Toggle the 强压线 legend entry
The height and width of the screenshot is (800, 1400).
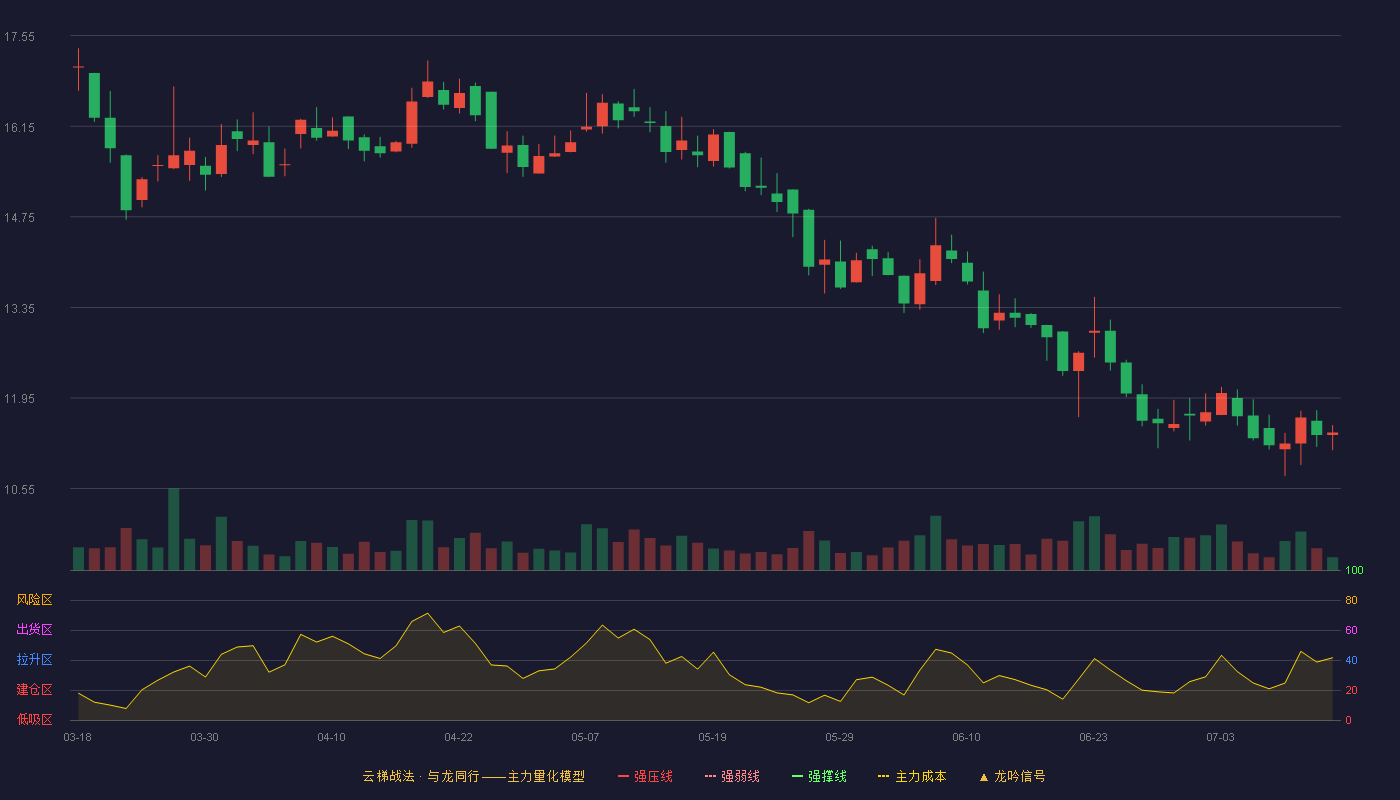tap(646, 776)
